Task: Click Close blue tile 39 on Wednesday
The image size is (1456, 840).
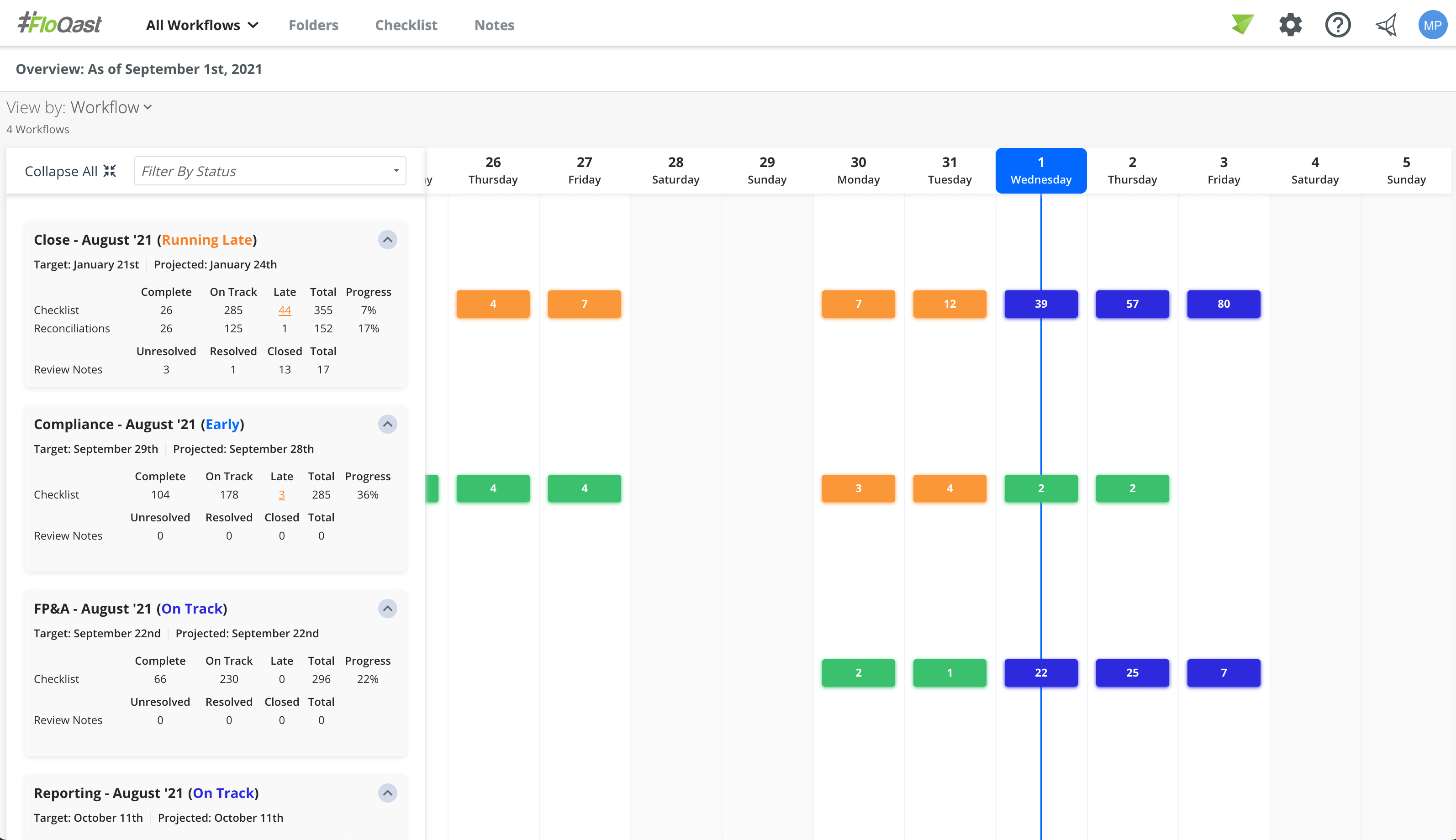Action: point(1041,304)
